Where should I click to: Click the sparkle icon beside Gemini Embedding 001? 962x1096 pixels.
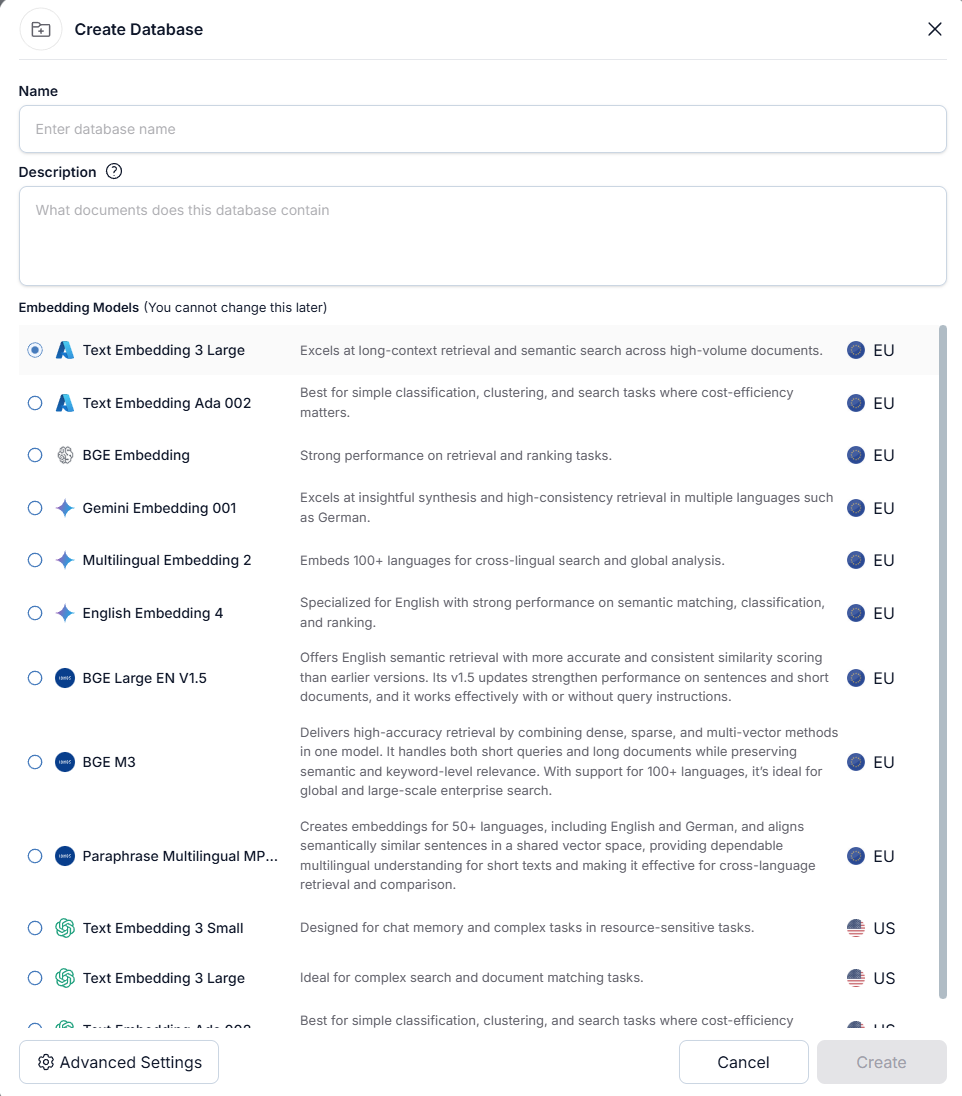(x=65, y=508)
